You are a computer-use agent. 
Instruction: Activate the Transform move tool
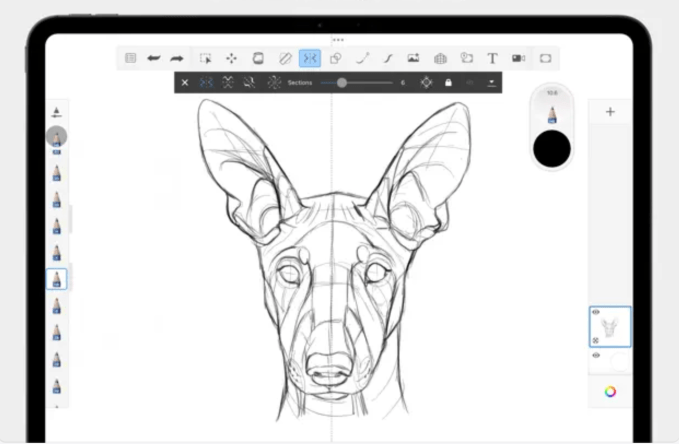[231, 58]
